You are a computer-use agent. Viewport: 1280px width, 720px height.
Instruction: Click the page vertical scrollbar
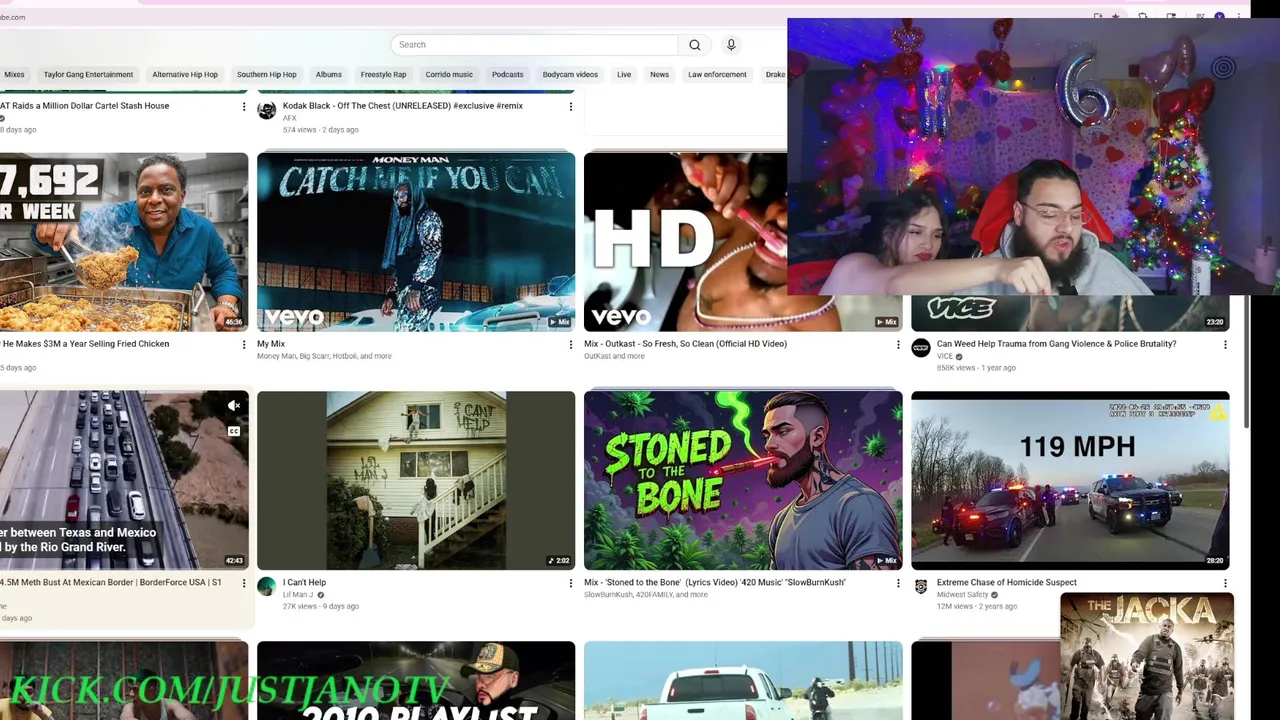[1245, 360]
